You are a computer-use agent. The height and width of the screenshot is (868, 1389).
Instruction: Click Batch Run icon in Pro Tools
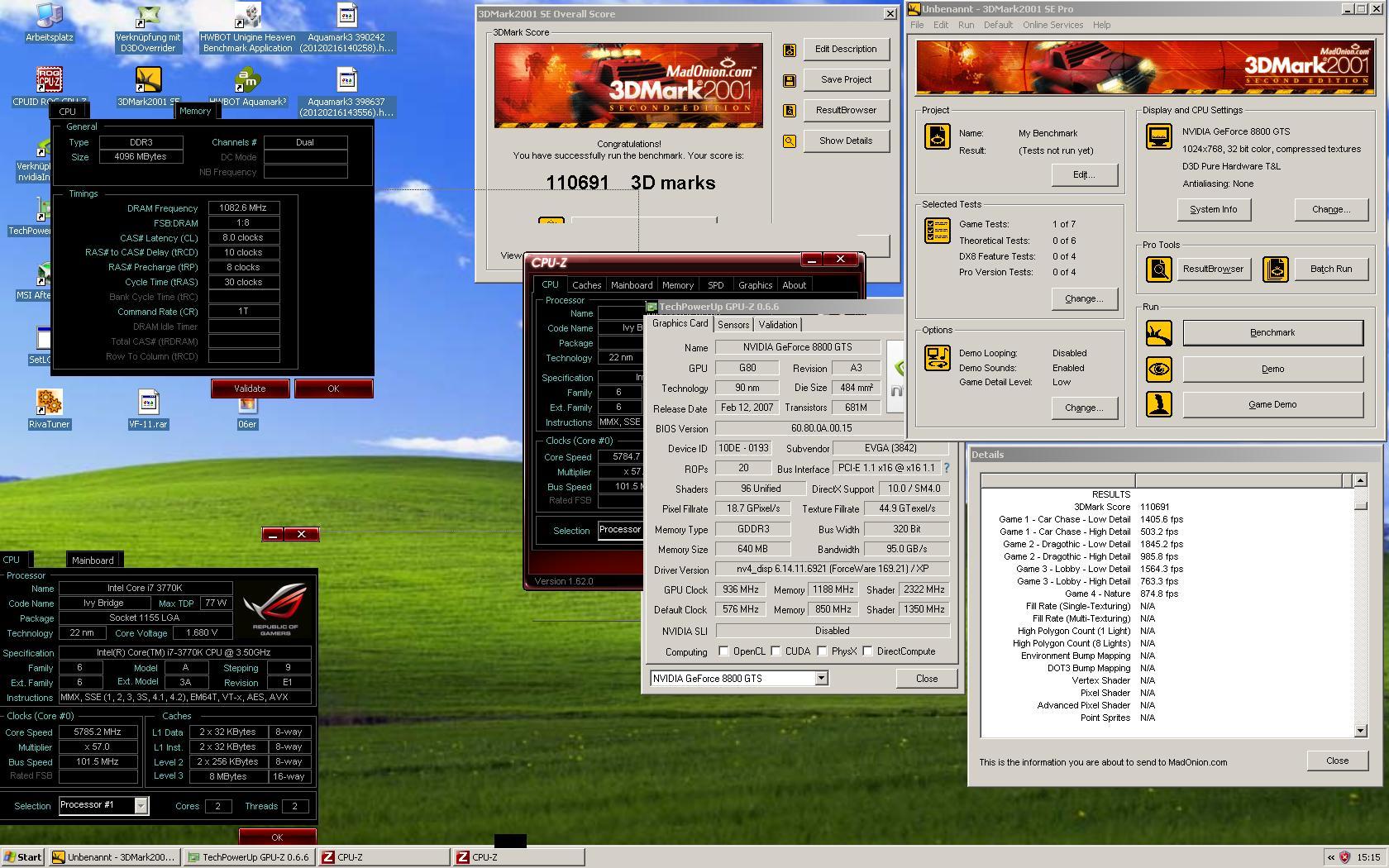(1275, 269)
